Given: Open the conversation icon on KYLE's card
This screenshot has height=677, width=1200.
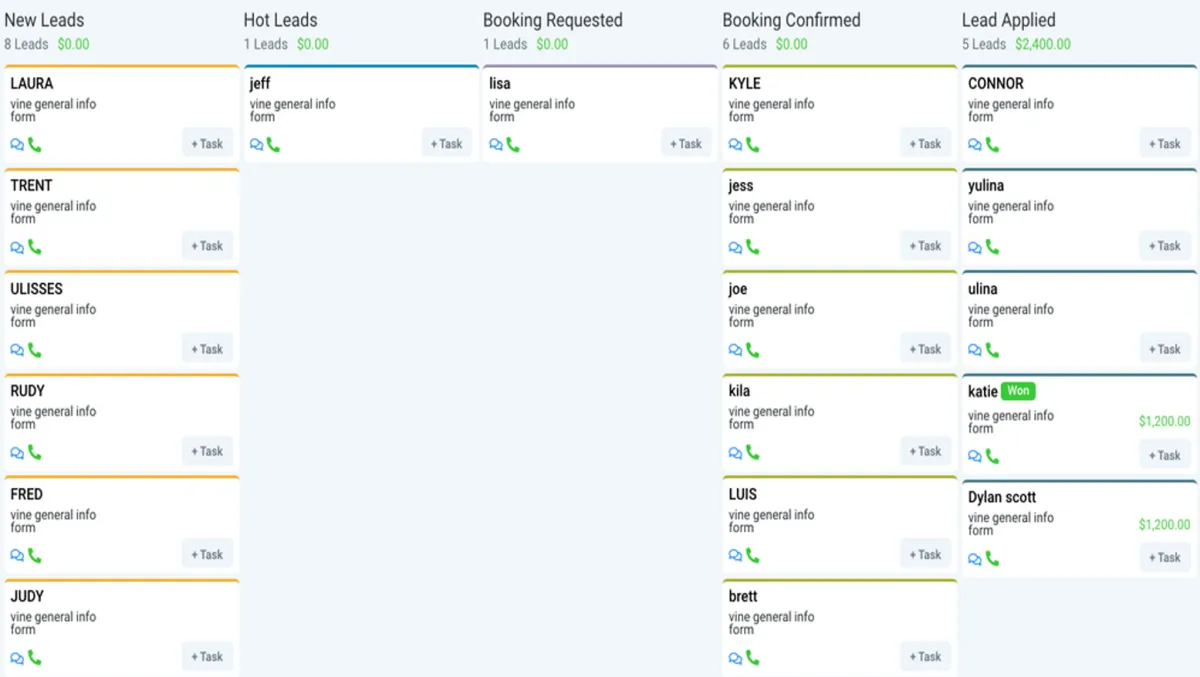Looking at the screenshot, I should (x=736, y=145).
